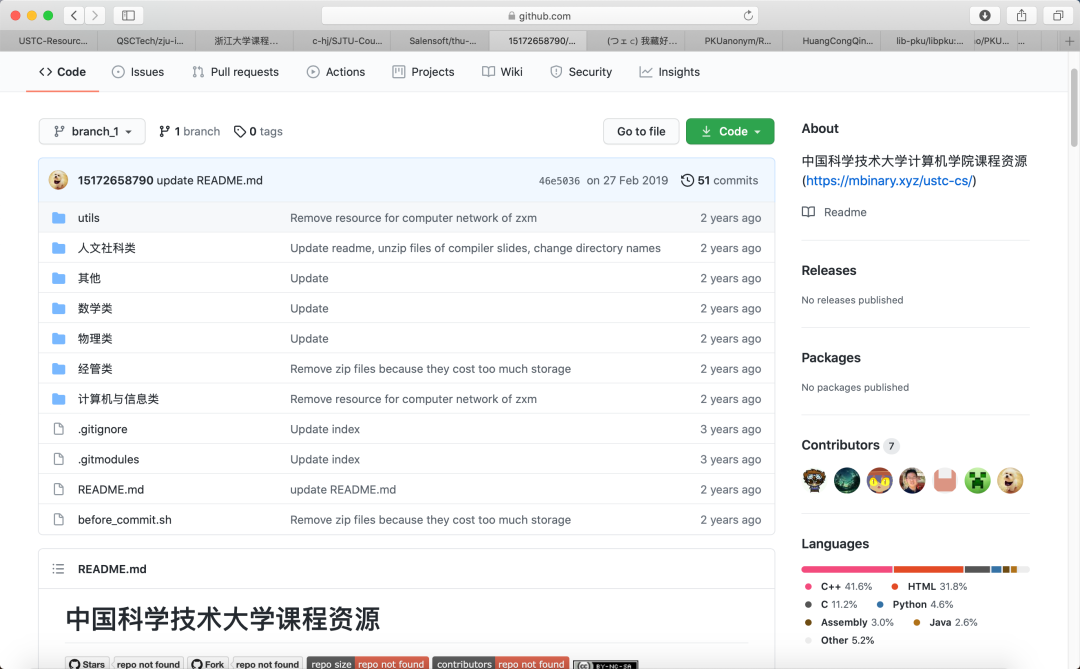Screen dimensions: 1080x669
Task: Open the Pull requests tab
Action: click(x=236, y=72)
